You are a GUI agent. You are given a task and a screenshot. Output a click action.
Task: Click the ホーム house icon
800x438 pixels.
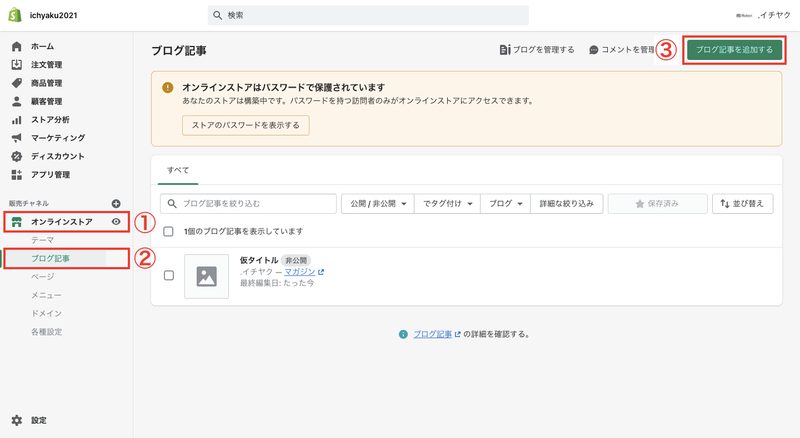(17, 46)
